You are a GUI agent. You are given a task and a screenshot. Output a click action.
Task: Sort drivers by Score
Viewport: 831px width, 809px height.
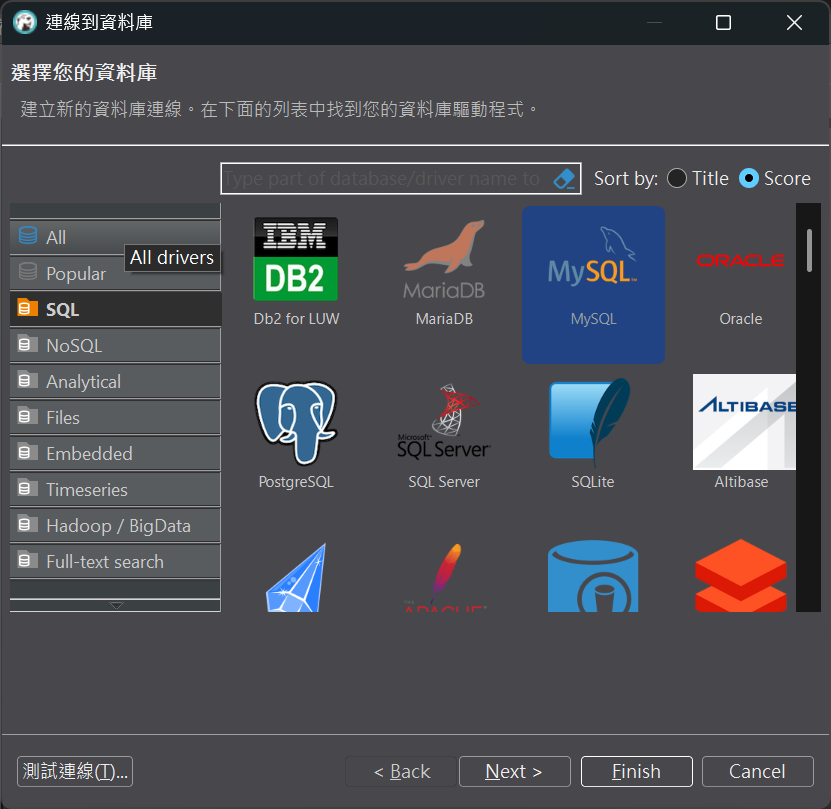pyautogui.click(x=775, y=178)
